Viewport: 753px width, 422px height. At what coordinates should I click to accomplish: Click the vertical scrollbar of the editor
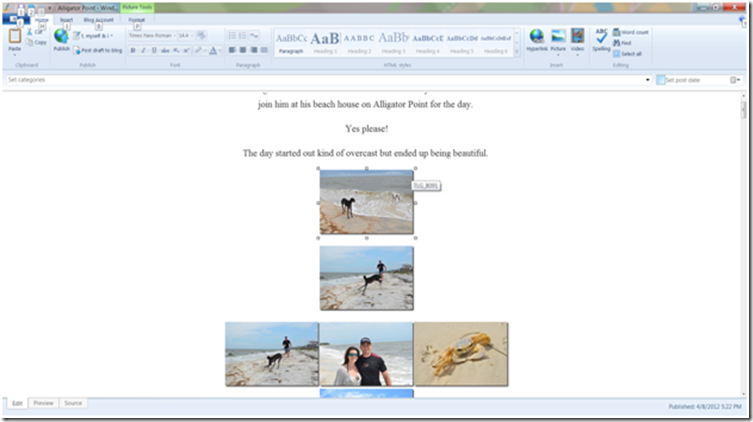point(743,245)
